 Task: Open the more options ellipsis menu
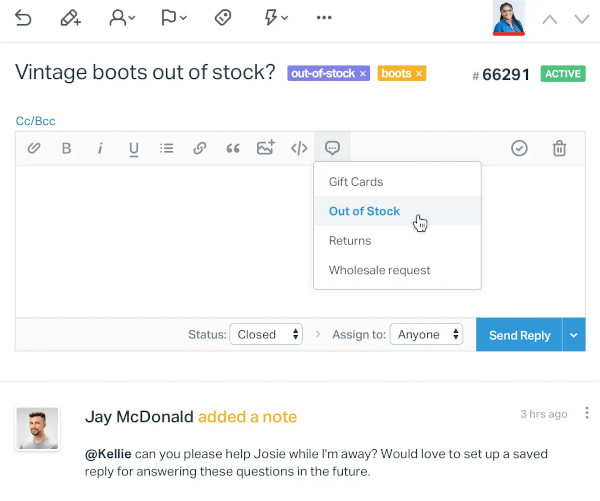click(324, 18)
